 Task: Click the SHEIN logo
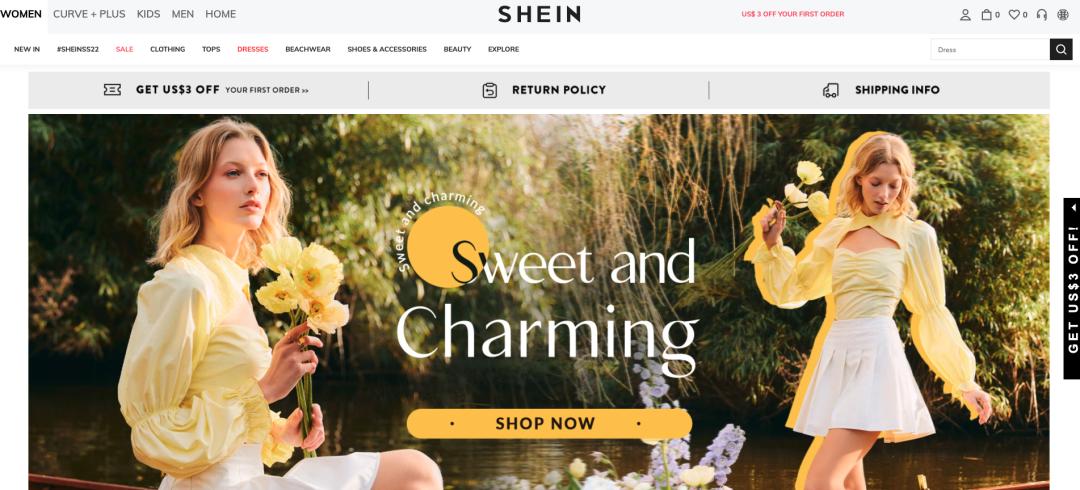pos(539,14)
